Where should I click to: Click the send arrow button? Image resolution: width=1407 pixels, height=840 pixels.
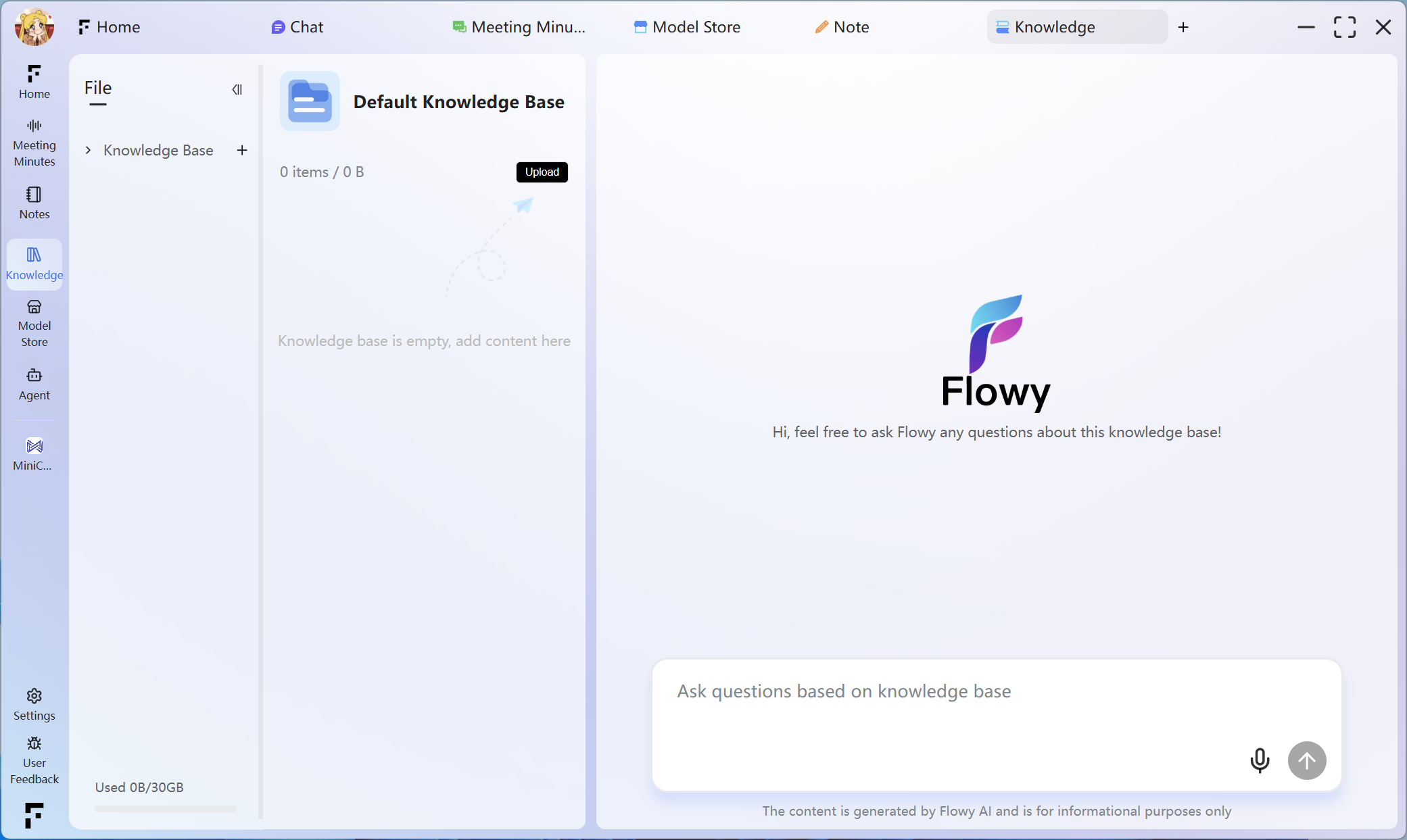point(1306,760)
